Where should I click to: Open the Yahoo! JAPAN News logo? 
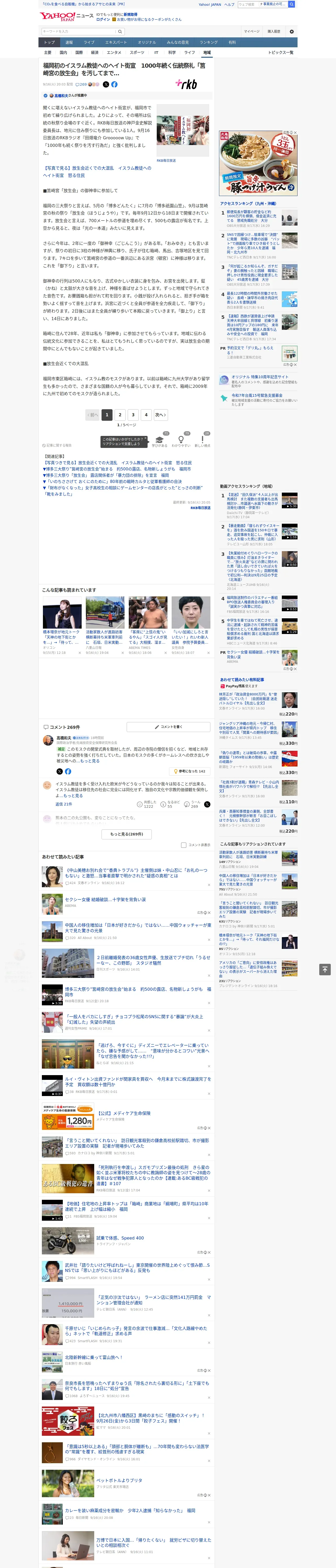point(66,16)
